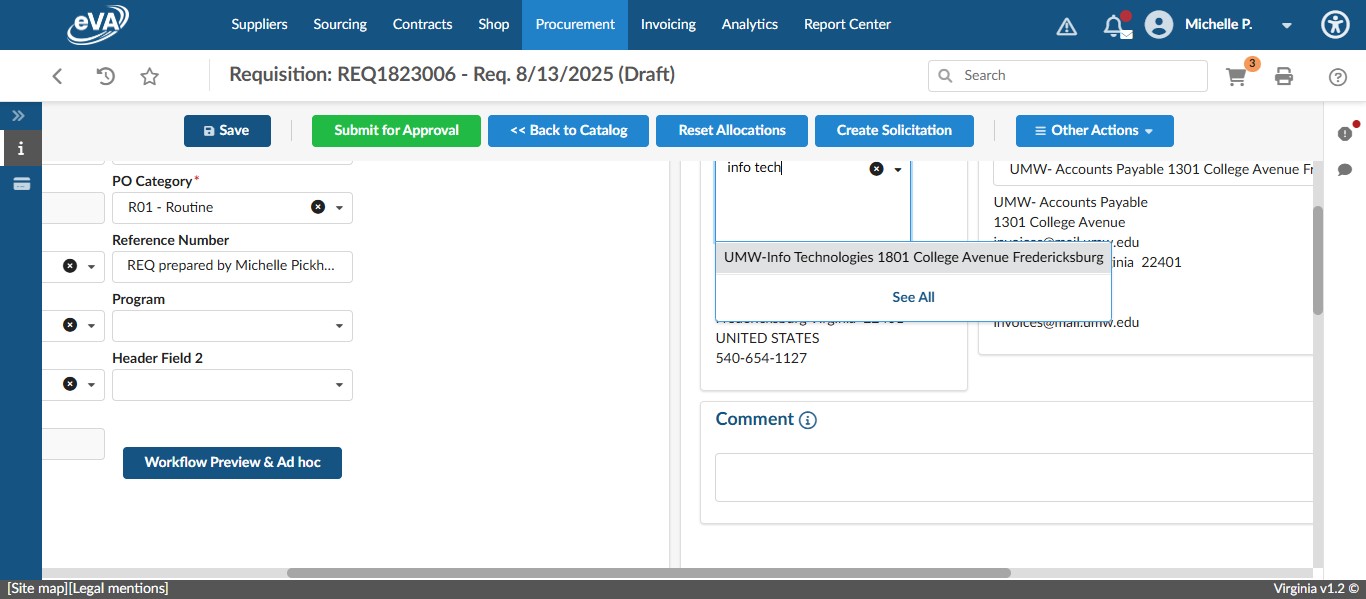1366x599 pixels.
Task: Open the help question mark
Action: 1338,76
